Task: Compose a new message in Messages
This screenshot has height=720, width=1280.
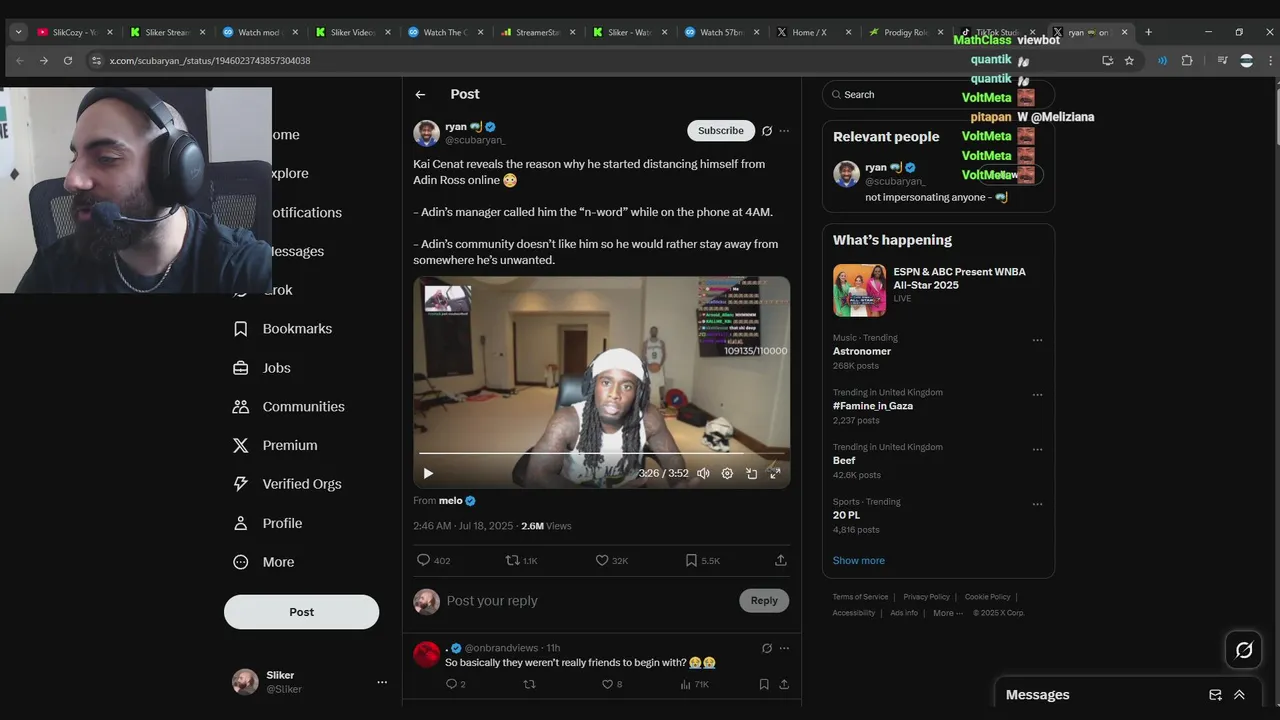Action: click(x=1215, y=695)
